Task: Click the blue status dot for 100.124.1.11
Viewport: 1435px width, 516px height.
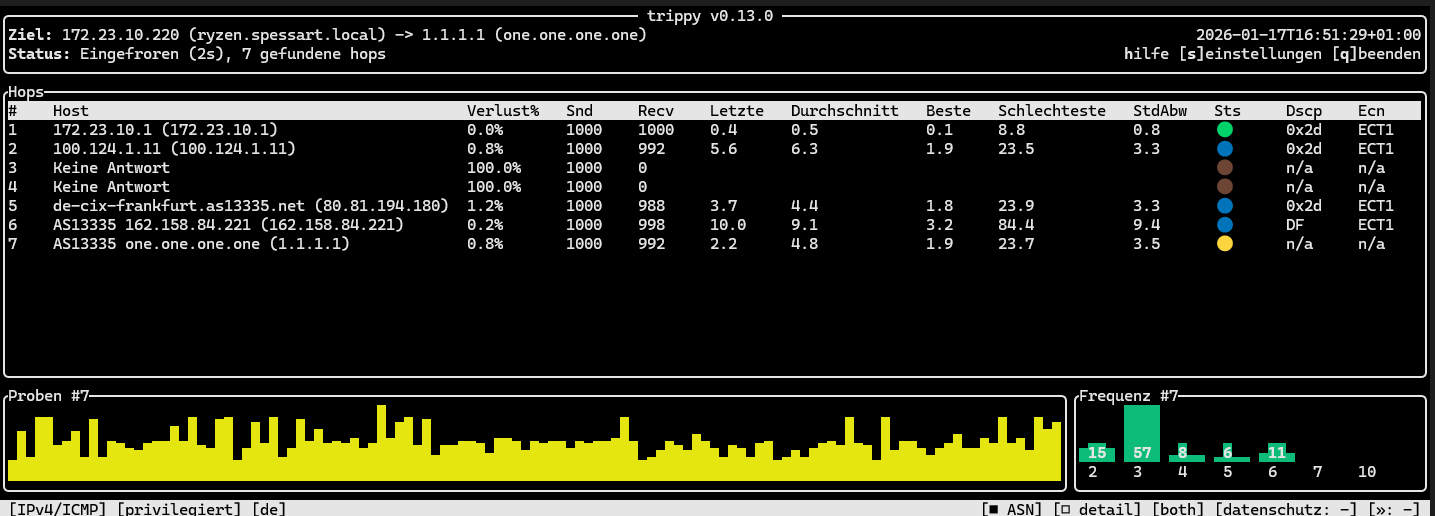Action: pos(1225,149)
